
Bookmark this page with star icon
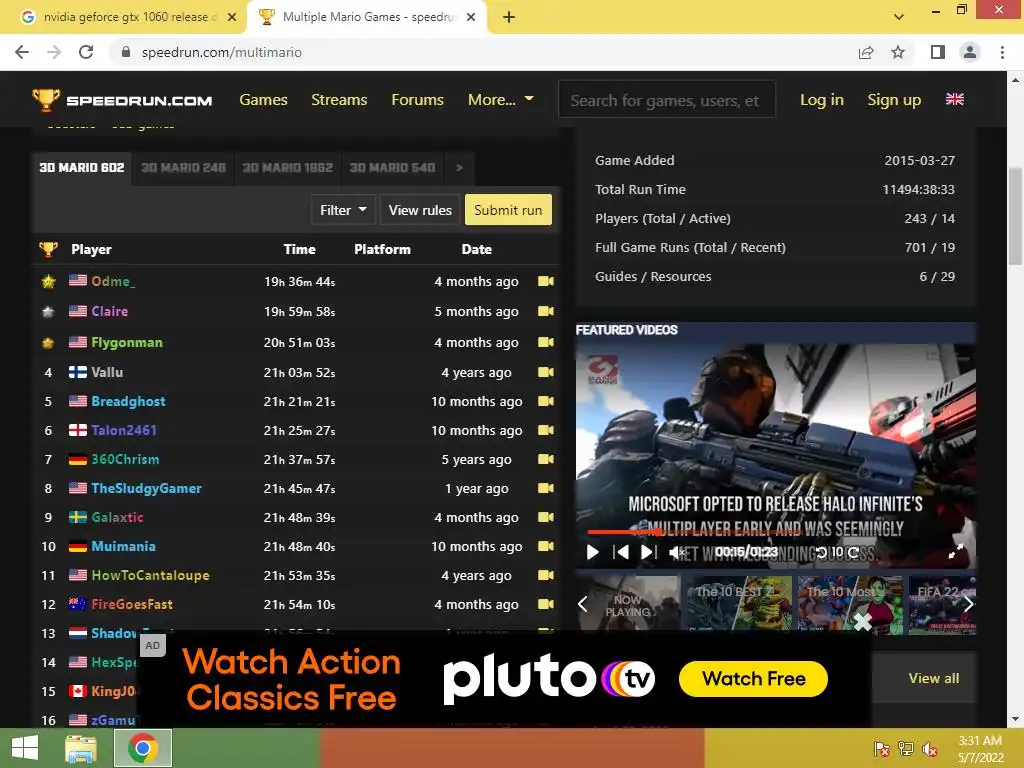coord(898,52)
